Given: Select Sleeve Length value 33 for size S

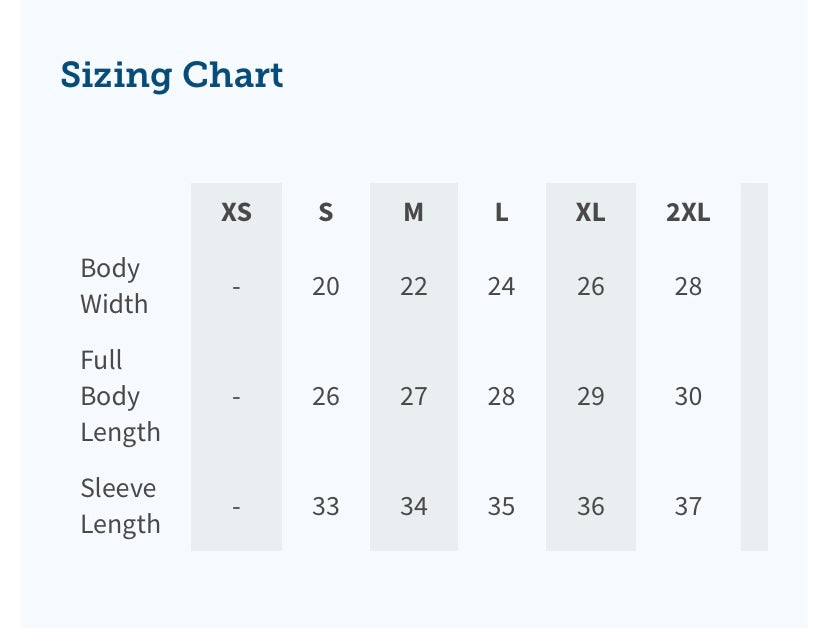Looking at the screenshot, I should 325,507.
